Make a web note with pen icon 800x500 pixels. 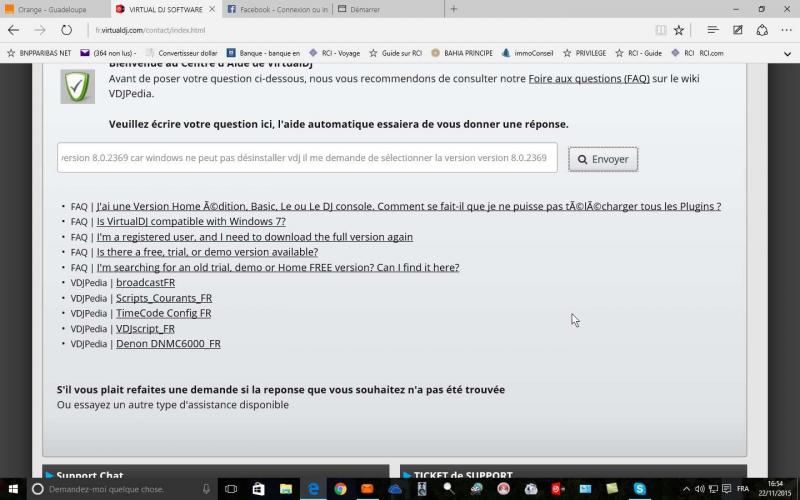pos(738,30)
